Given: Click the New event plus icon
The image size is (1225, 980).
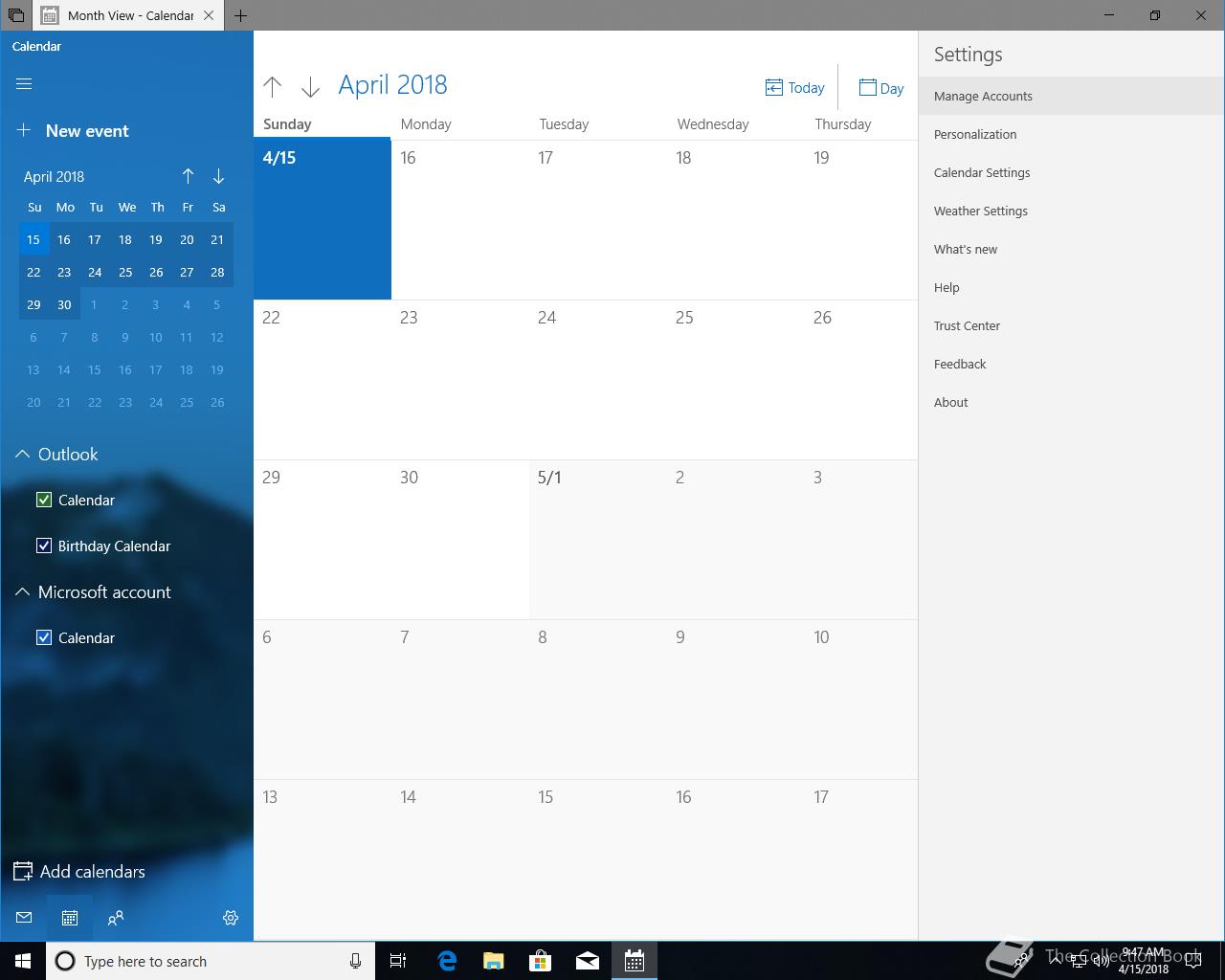Looking at the screenshot, I should [24, 130].
